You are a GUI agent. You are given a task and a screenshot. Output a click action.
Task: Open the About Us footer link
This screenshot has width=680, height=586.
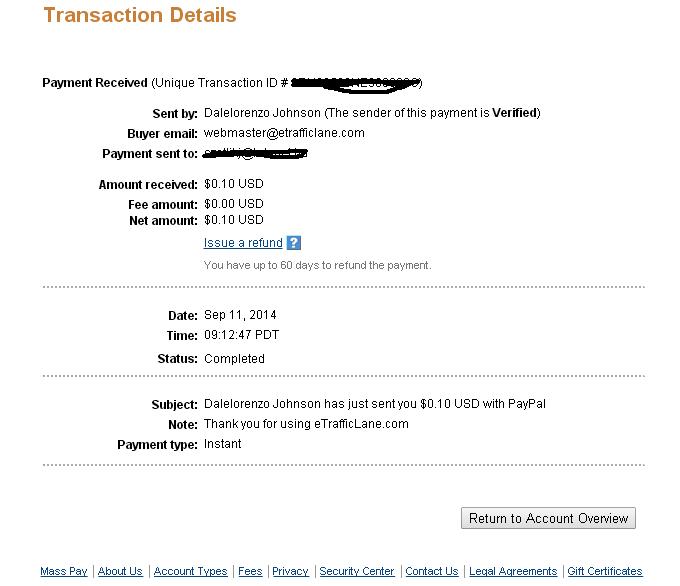pos(120,571)
